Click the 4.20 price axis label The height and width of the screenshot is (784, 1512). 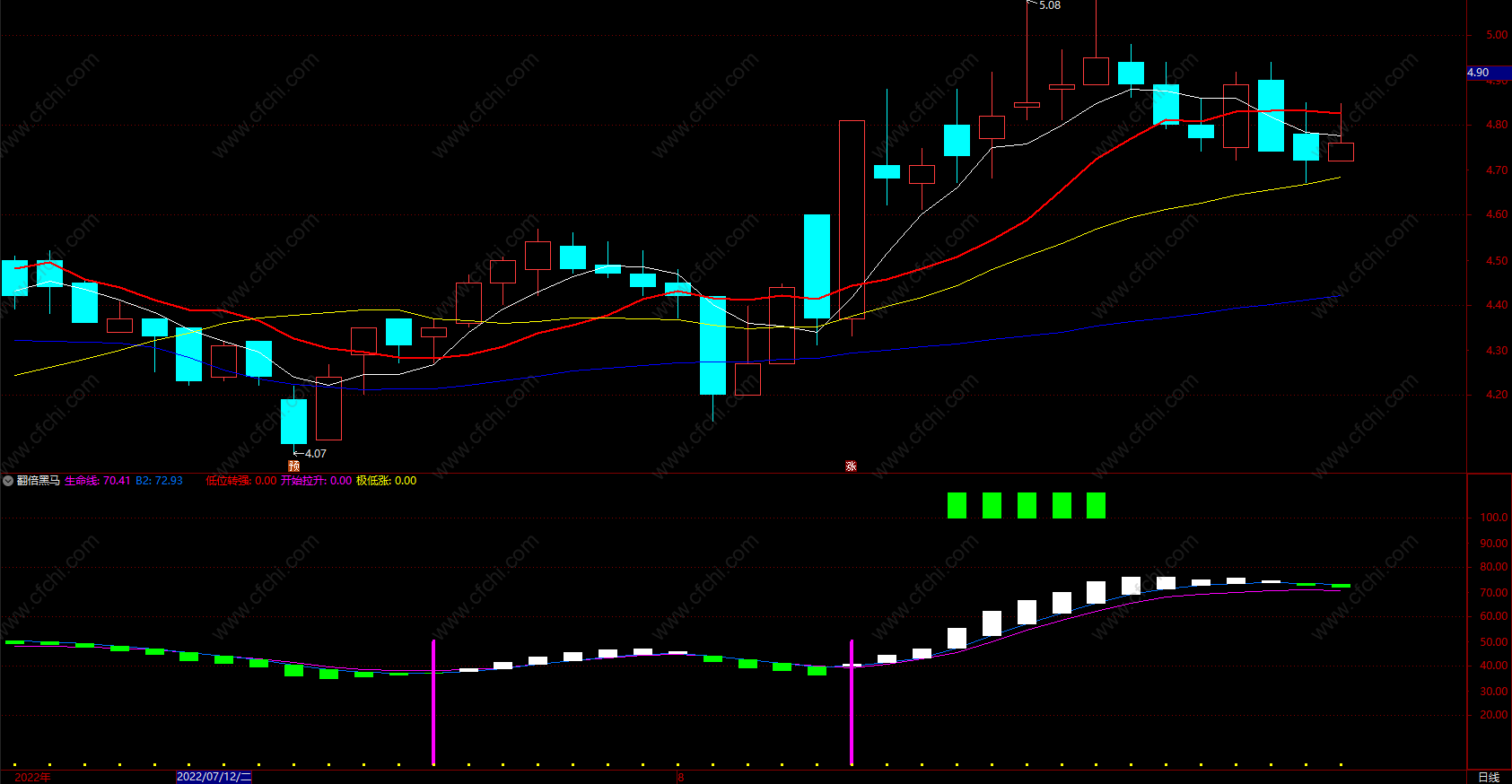(1497, 395)
